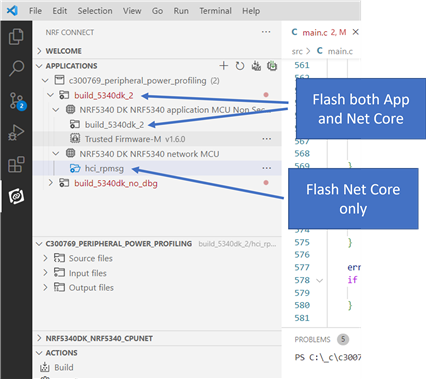Open the nRF Connect view icon
Image resolution: width=426 pixels, height=379 pixels.
[16, 196]
